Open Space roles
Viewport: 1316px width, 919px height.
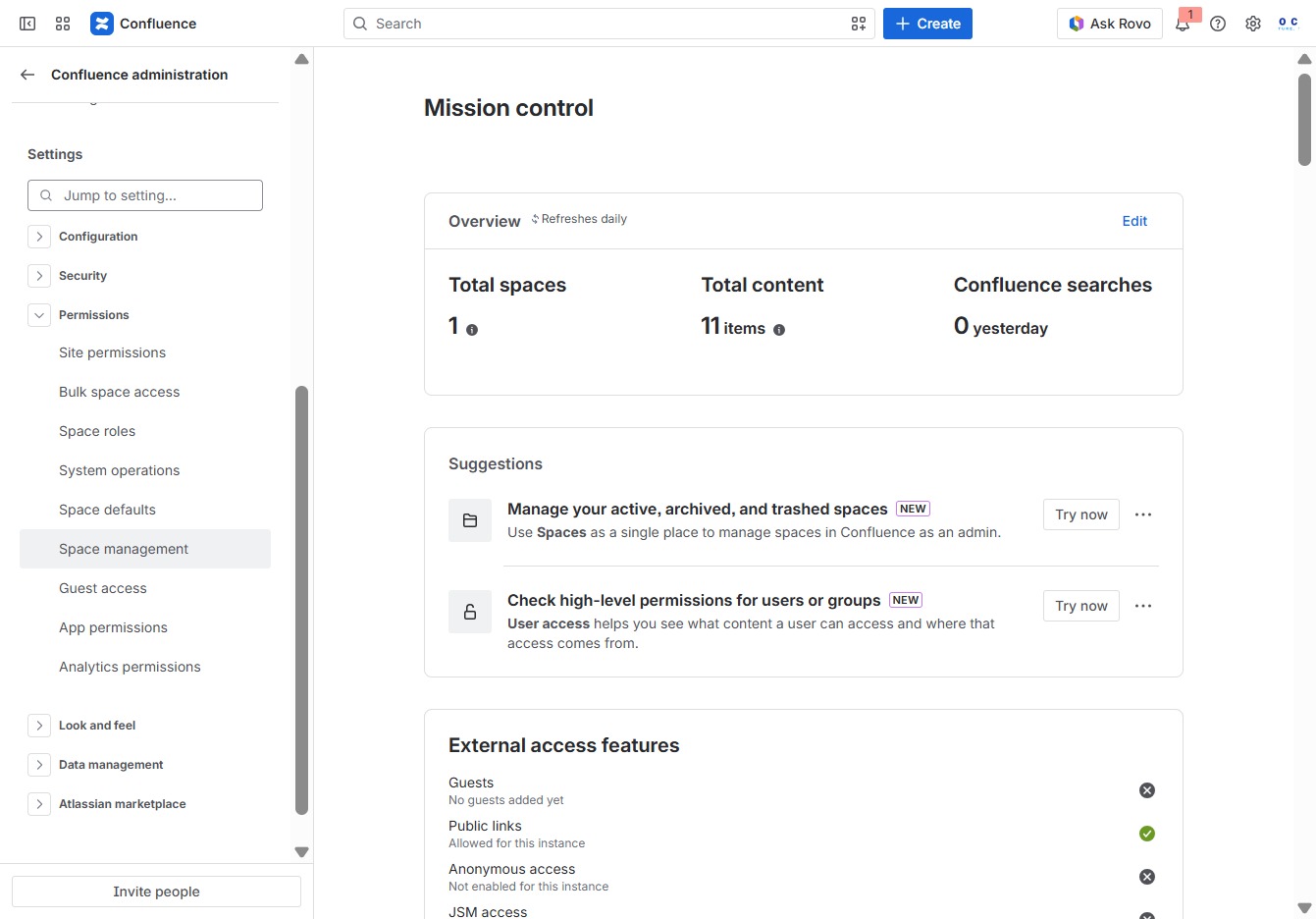click(x=145, y=431)
